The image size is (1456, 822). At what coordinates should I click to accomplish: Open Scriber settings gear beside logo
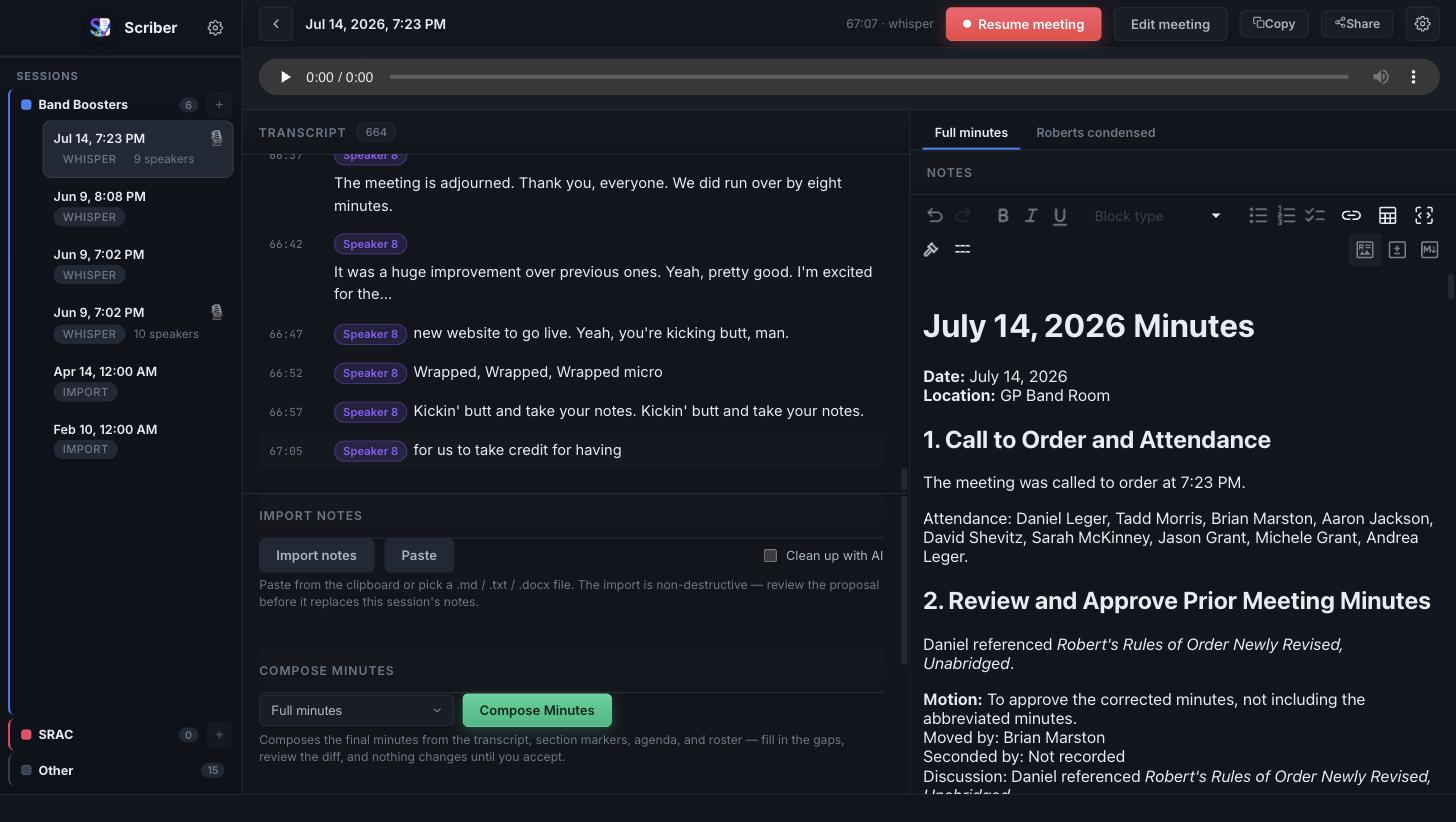[x=215, y=28]
